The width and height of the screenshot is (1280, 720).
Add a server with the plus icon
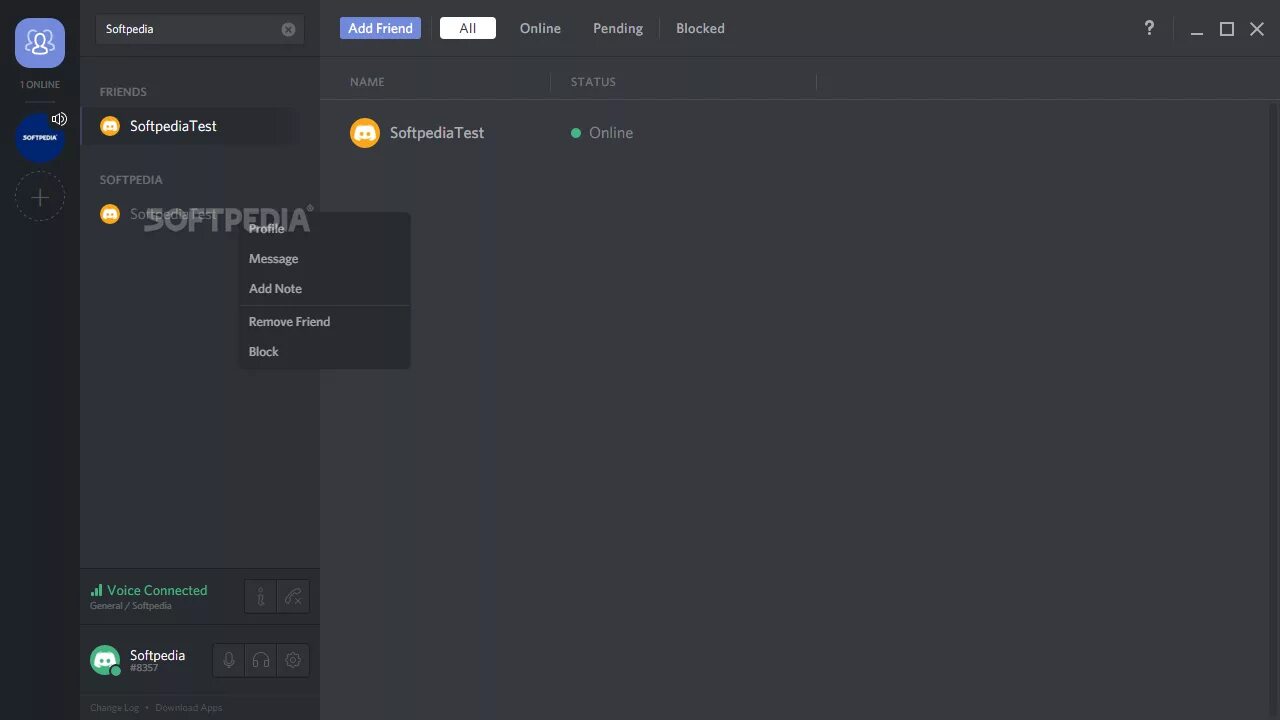click(x=40, y=197)
